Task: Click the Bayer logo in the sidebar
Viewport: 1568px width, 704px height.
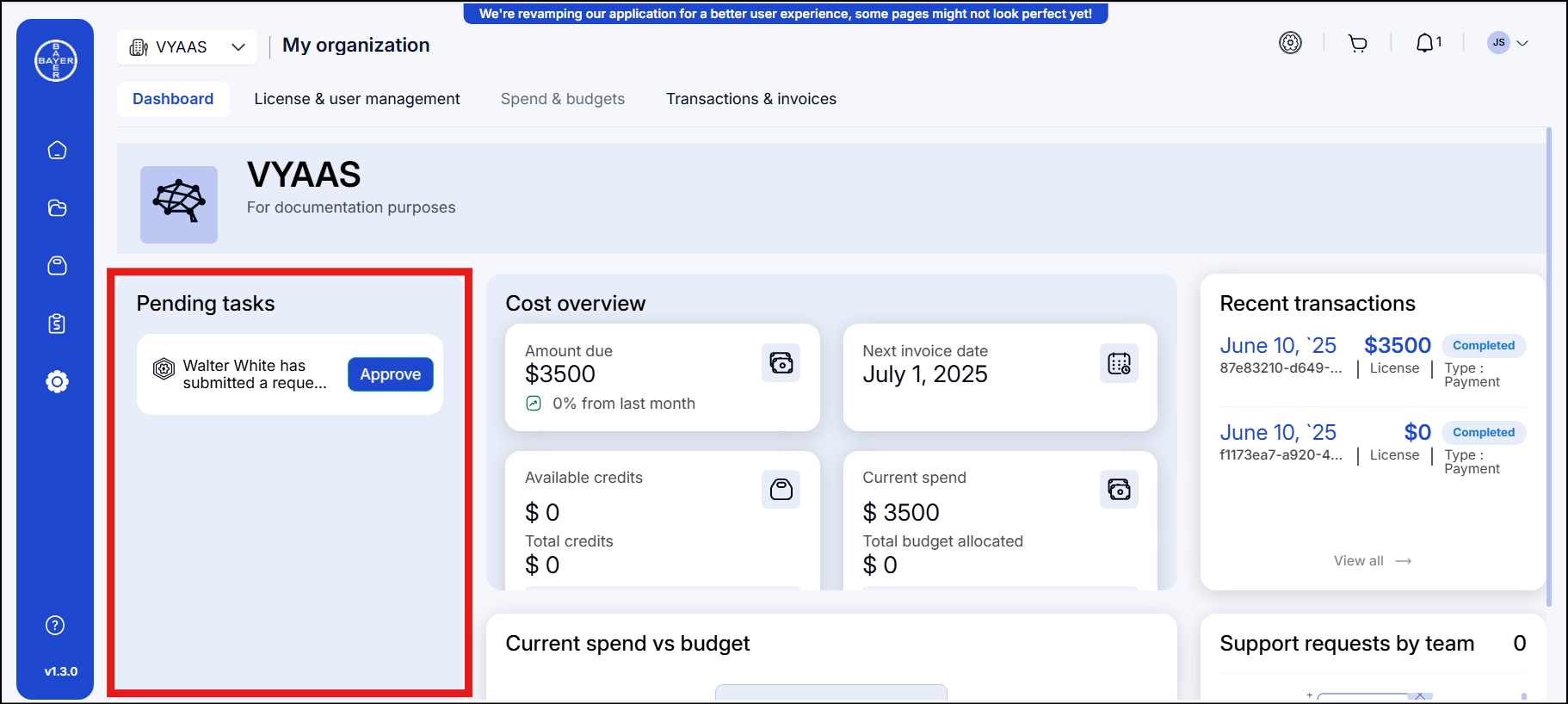Action: [56, 61]
